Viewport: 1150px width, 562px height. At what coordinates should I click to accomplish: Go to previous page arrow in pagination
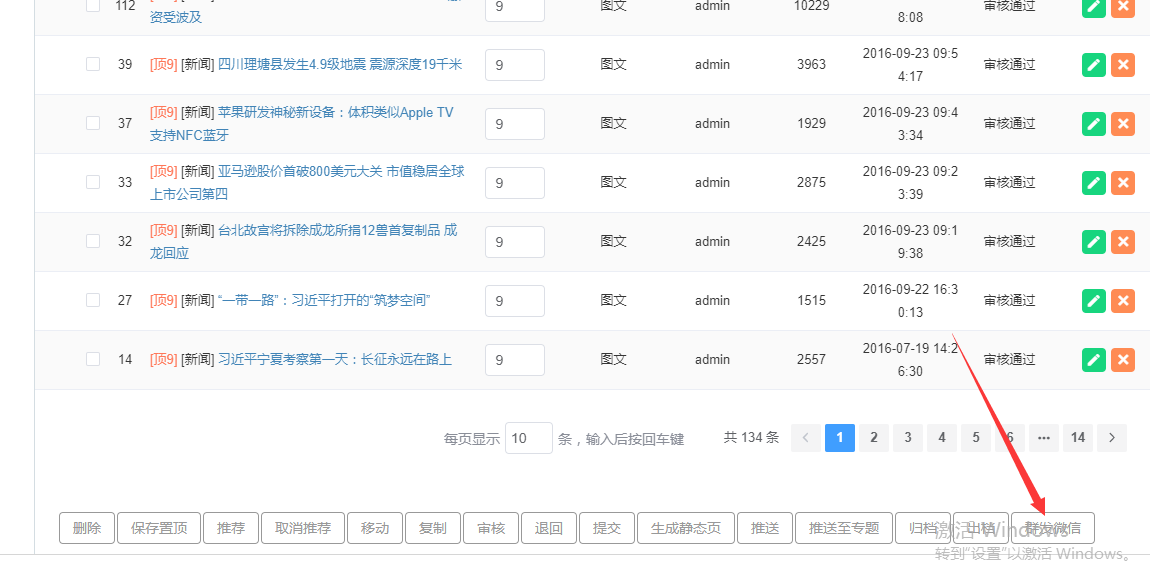coord(806,438)
